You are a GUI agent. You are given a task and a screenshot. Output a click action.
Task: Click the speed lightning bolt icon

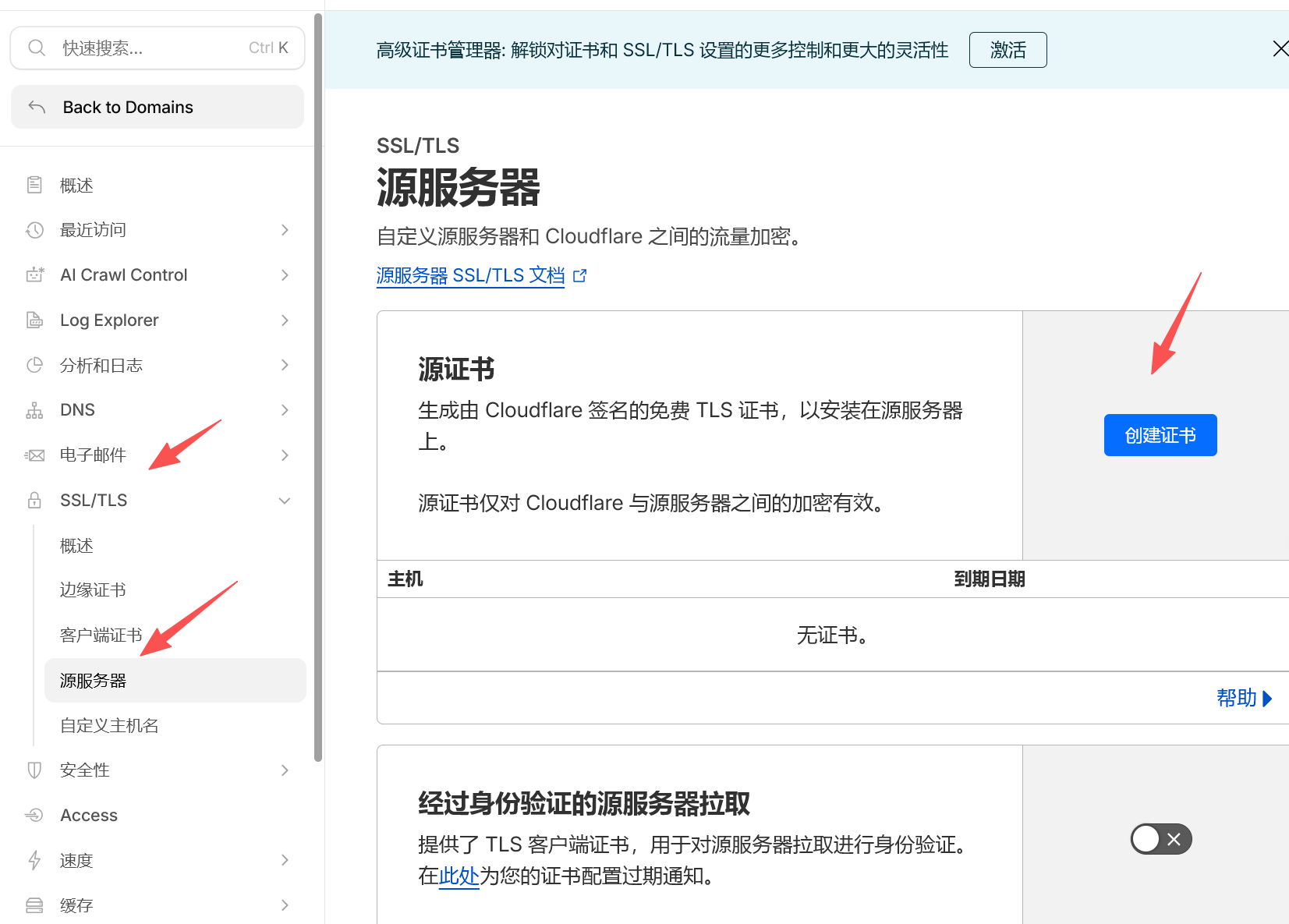[34, 860]
